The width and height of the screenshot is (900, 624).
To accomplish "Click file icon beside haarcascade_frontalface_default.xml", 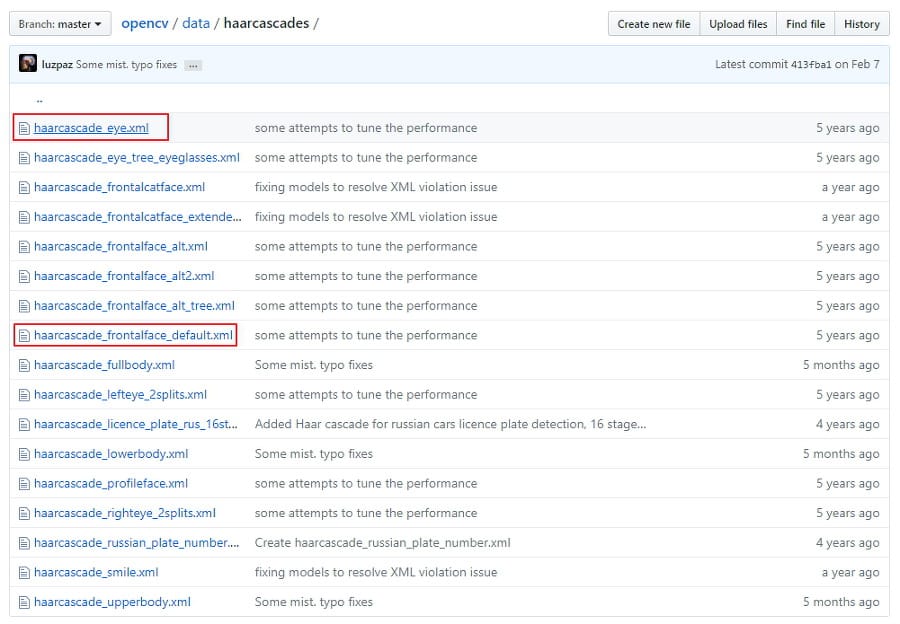I will (x=24, y=336).
